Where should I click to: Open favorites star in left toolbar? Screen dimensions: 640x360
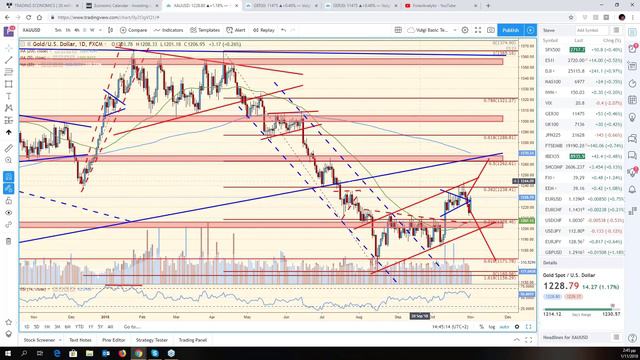point(9,322)
